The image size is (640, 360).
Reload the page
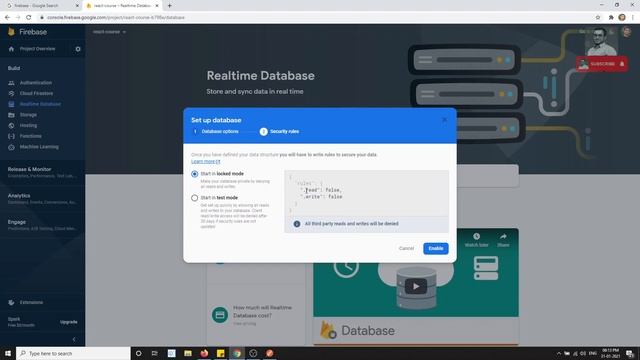29,18
